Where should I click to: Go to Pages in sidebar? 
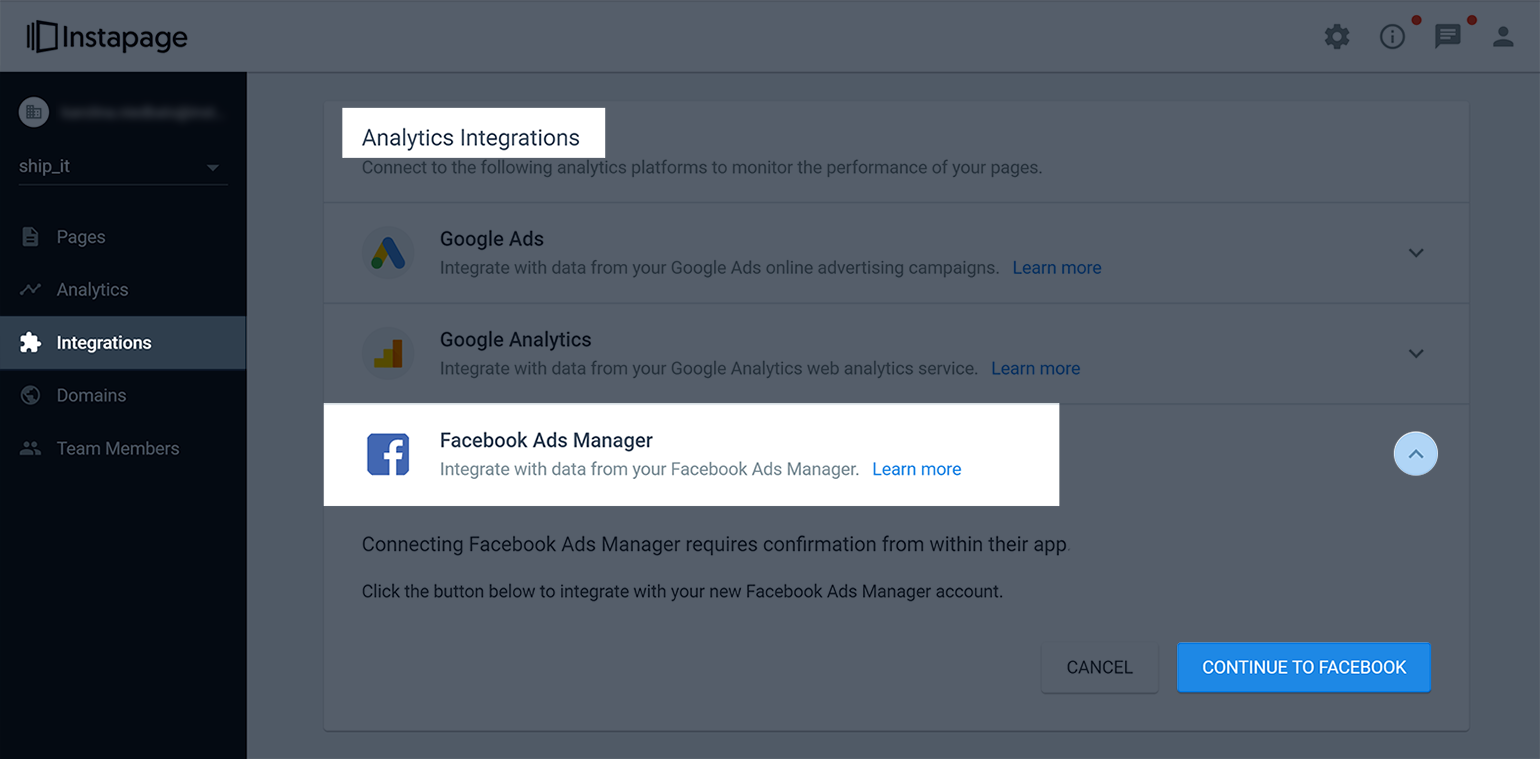123,237
